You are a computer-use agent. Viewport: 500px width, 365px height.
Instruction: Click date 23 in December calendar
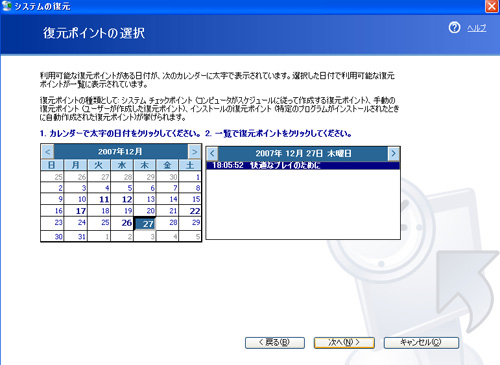coord(52,223)
